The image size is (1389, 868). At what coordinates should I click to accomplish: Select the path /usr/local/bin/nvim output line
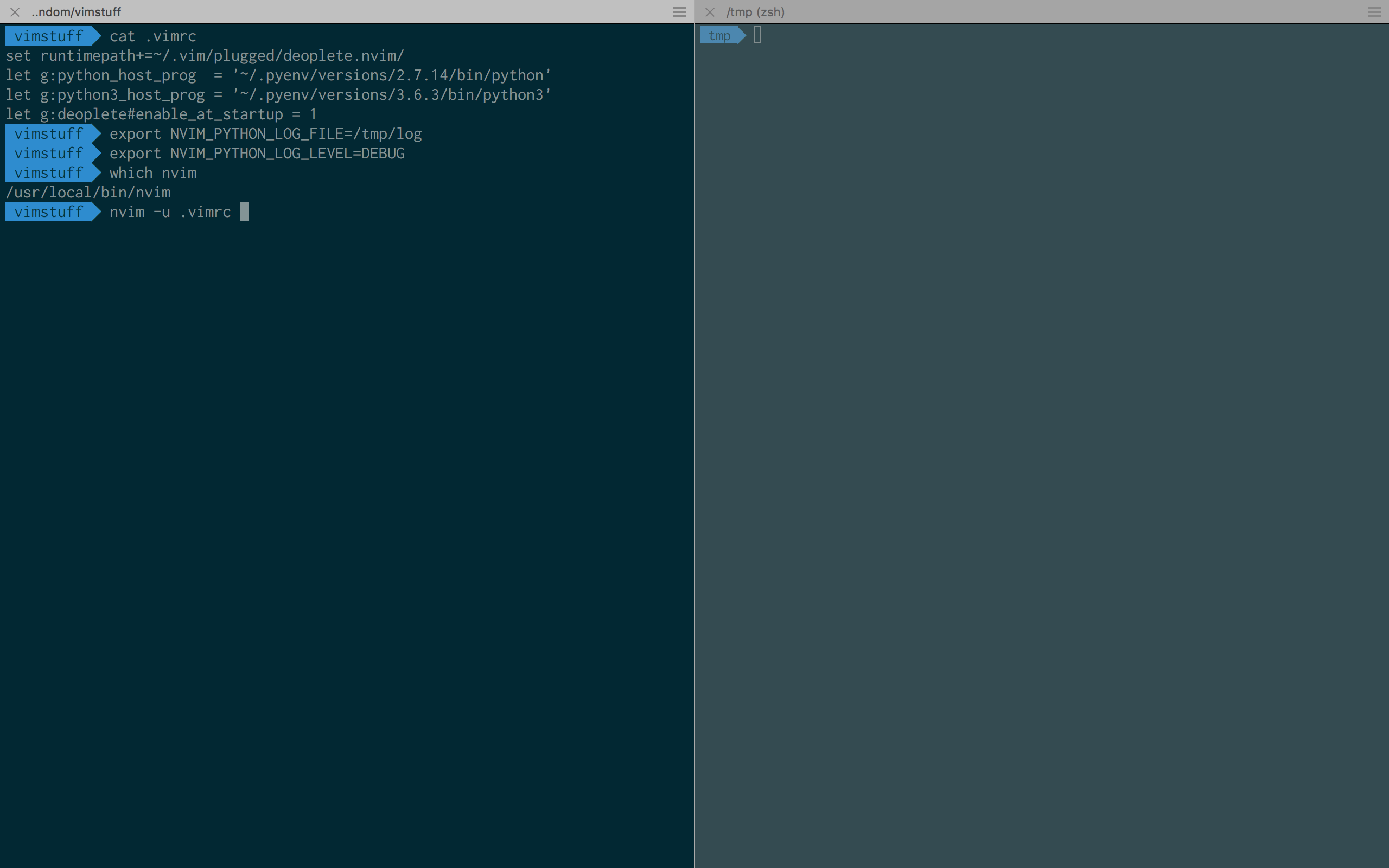click(88, 192)
